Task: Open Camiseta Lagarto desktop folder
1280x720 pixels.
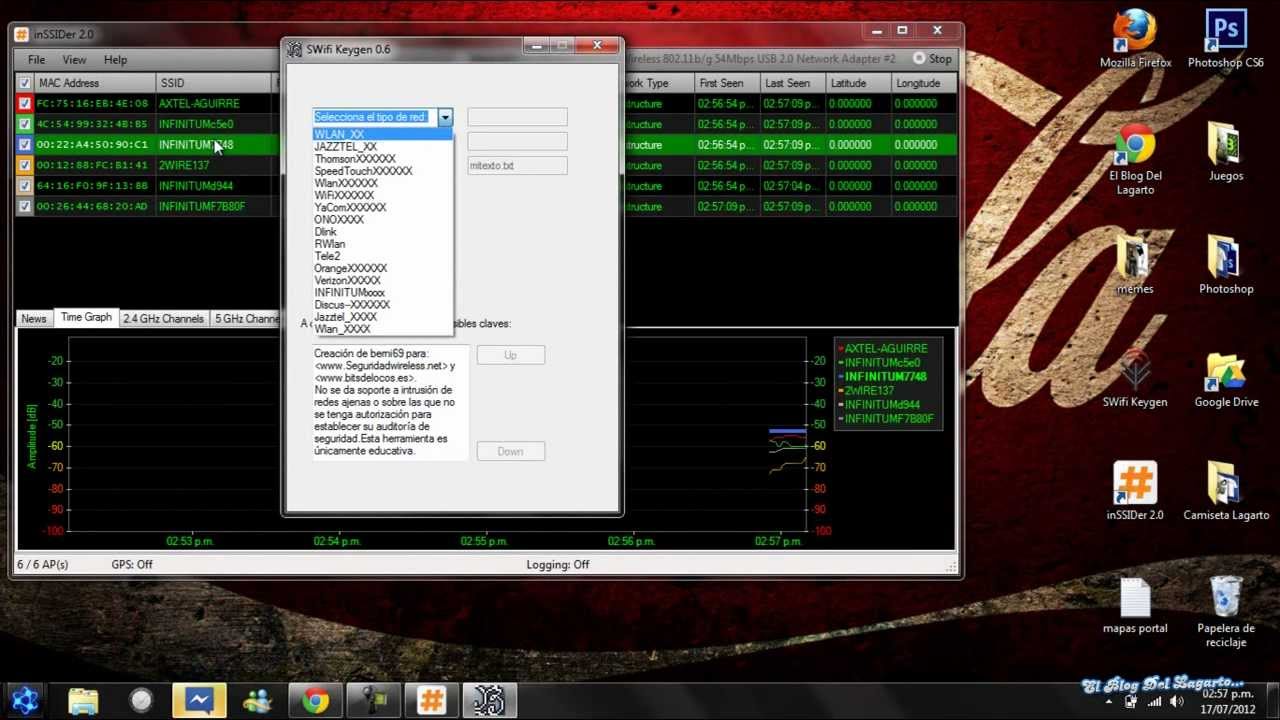Action: point(1225,491)
